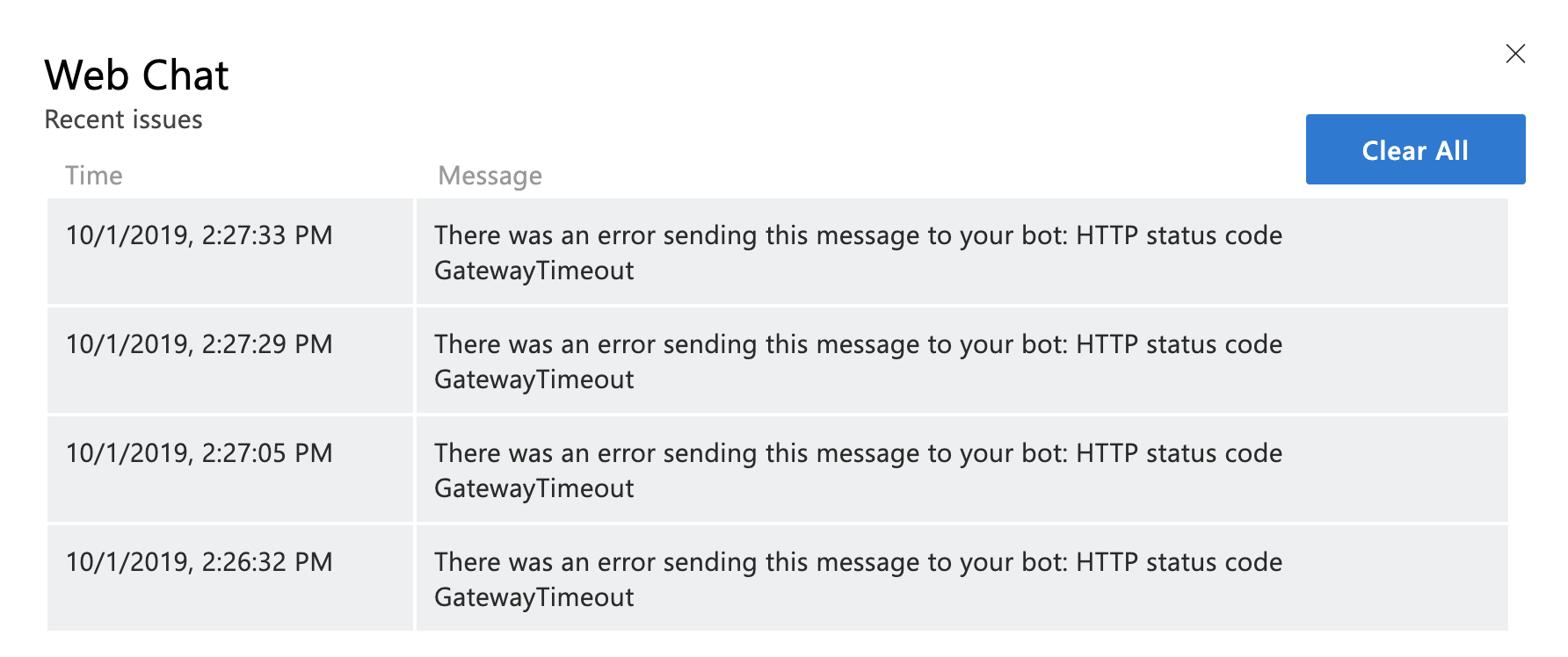The height and width of the screenshot is (657, 1568).
Task: Click GatewayTimeout text in the top row
Action: [x=534, y=271]
